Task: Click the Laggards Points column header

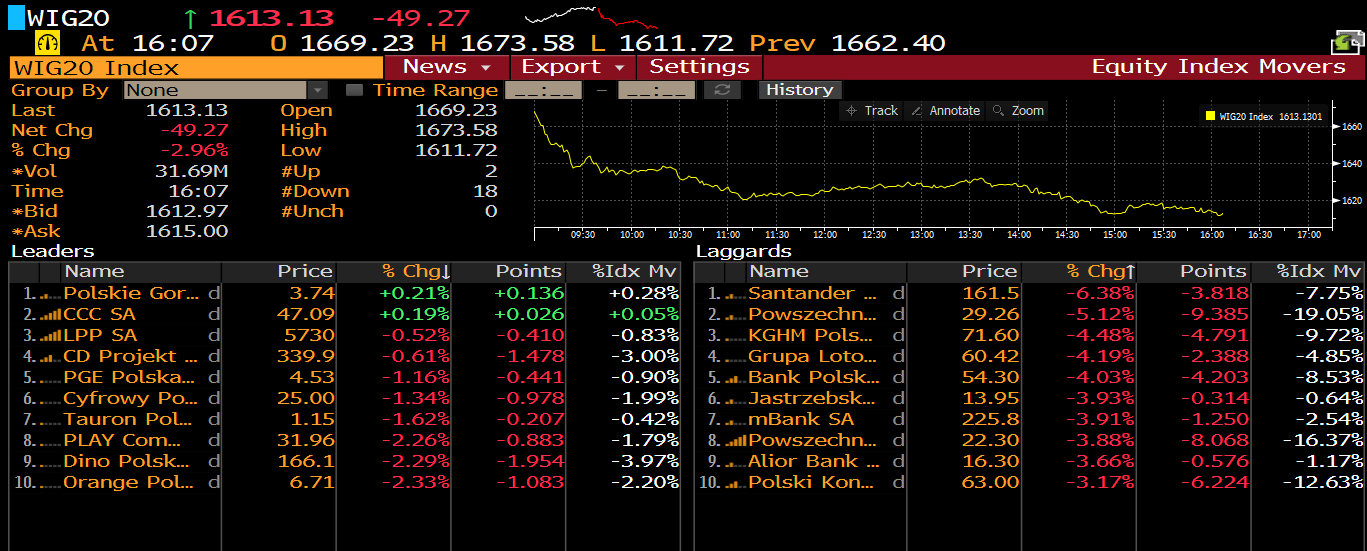Action: tap(1194, 272)
